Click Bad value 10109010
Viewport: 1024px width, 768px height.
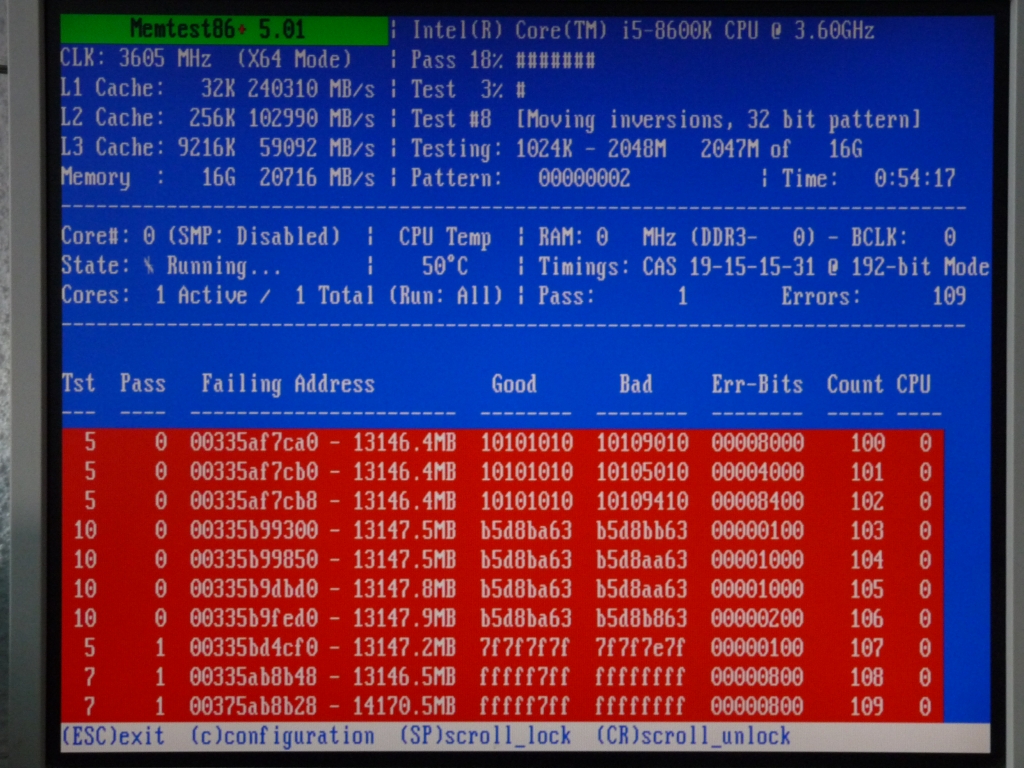642,442
